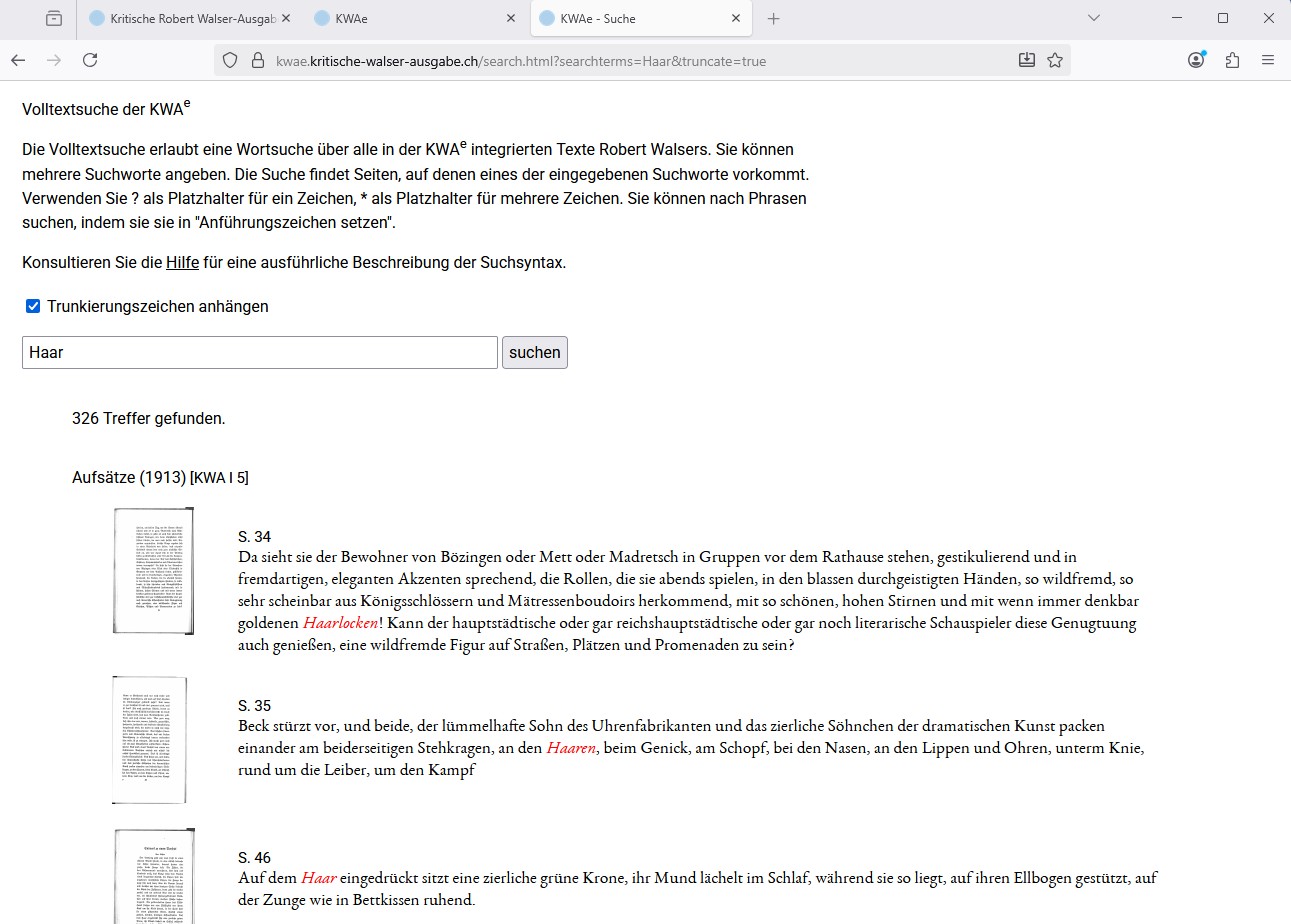This screenshot has width=1291, height=924.
Task: Open the page thumbnail for S. 35
Action: point(150,740)
